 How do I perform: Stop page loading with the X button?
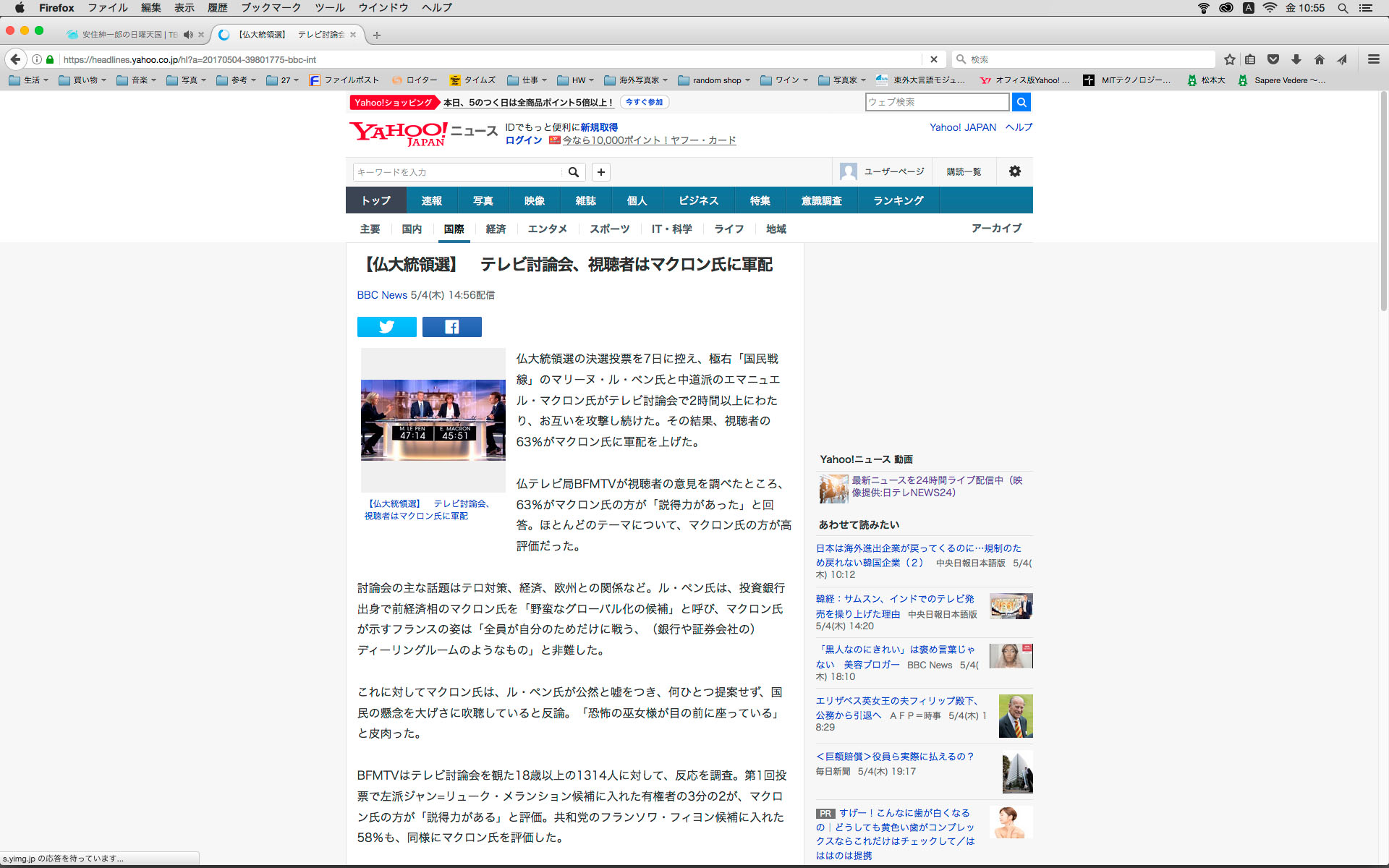point(933,59)
